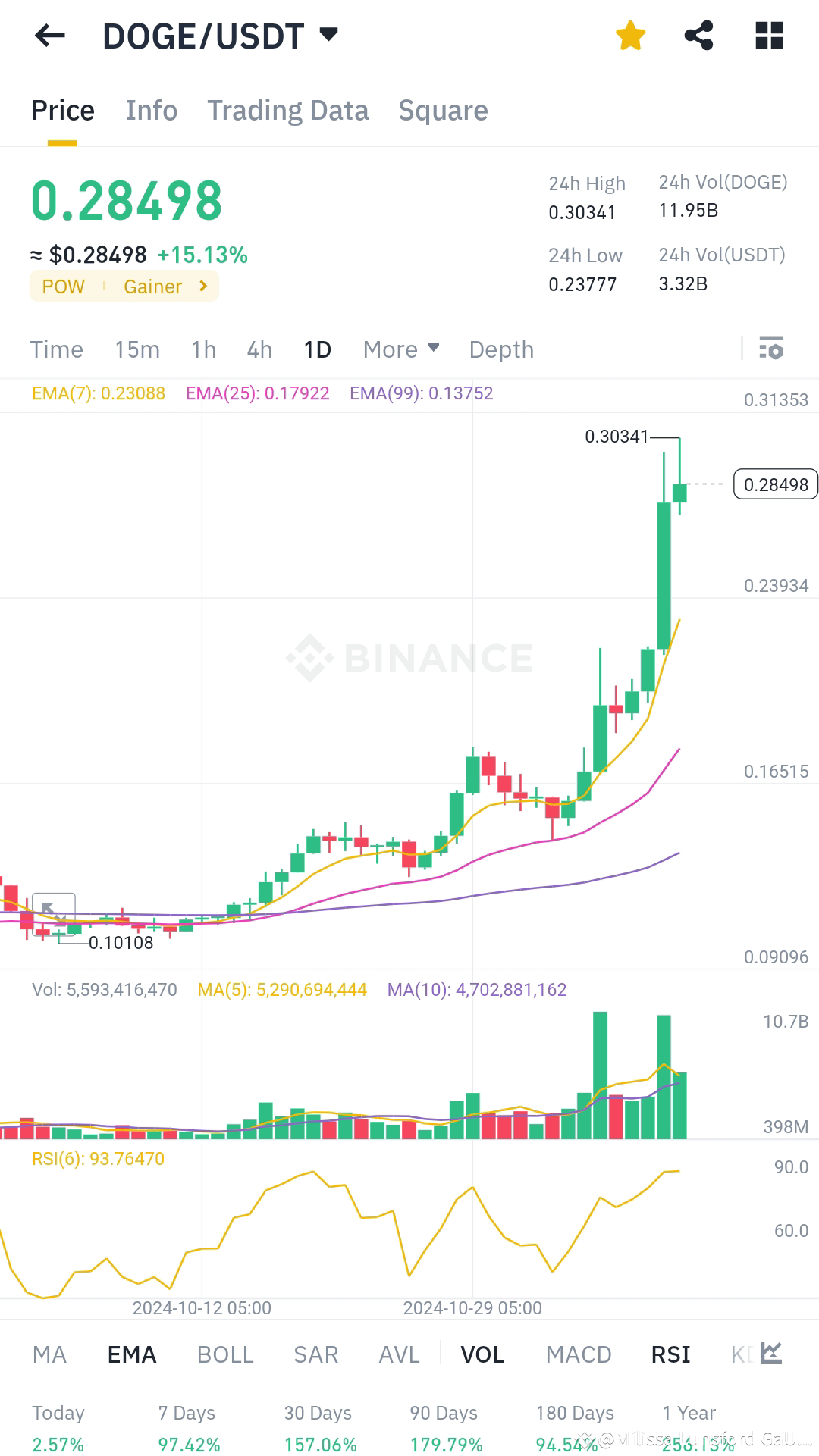Open the Depth view
819x1456 pixels.
click(500, 349)
